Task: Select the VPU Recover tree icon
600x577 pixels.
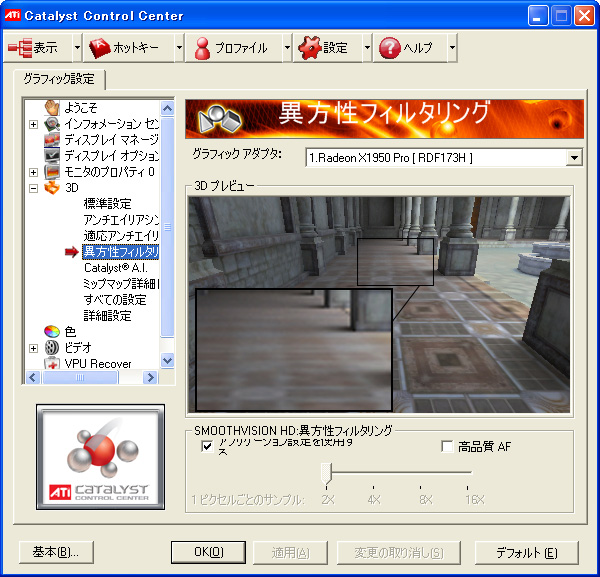Action: 53,363
